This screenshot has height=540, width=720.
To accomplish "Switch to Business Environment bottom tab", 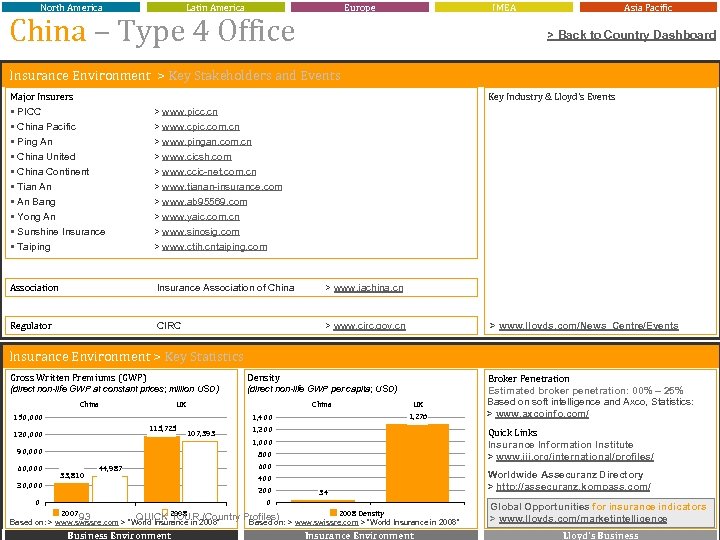I will click(119, 535).
